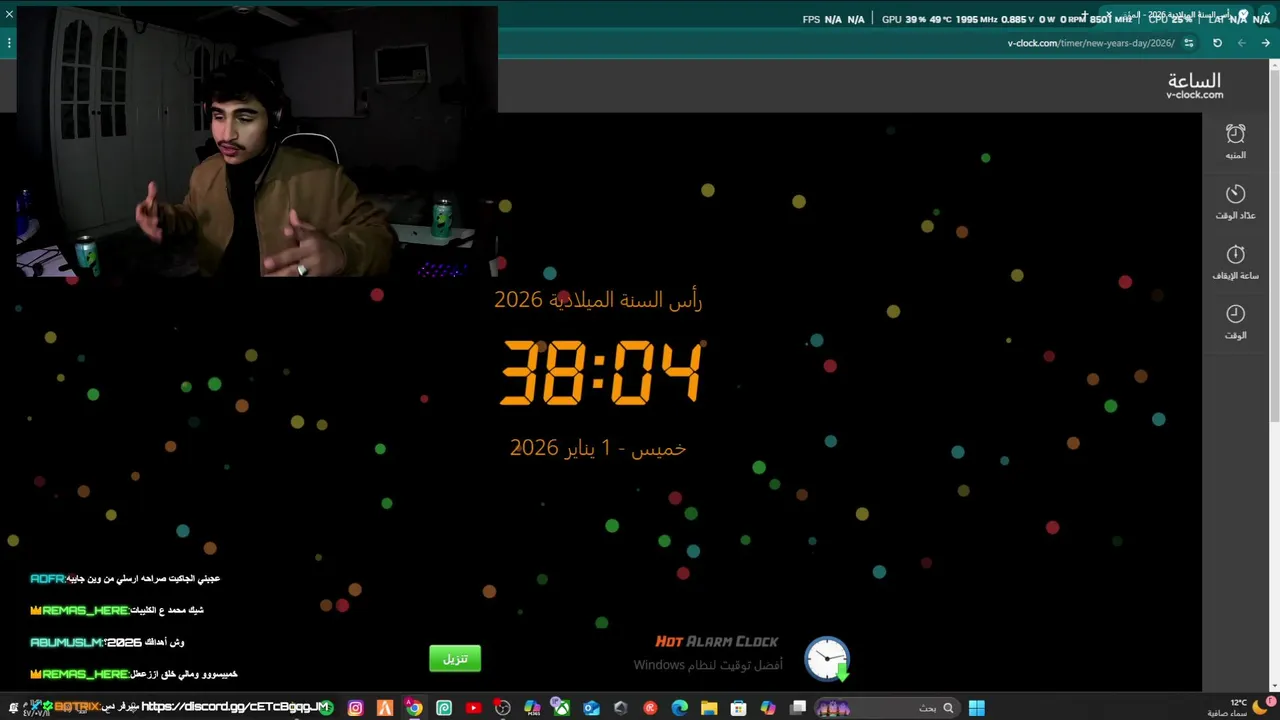Click the green تنزيل download button
The width and height of the screenshot is (1280, 720).
pos(455,658)
